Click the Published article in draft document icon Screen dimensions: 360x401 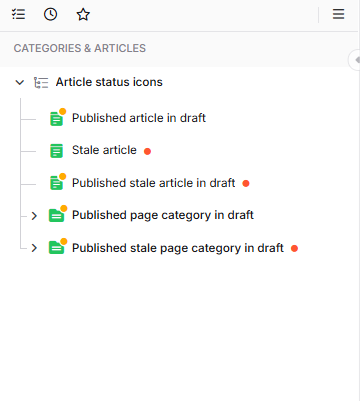pyautogui.click(x=57, y=117)
